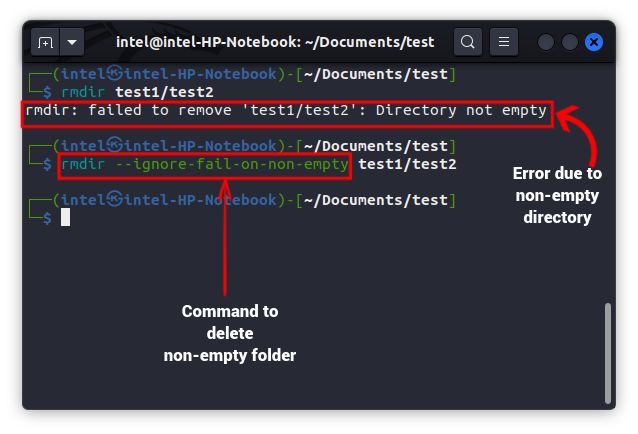Open a new terminal tab
The height and width of the screenshot is (434, 638).
pyautogui.click(x=45, y=42)
